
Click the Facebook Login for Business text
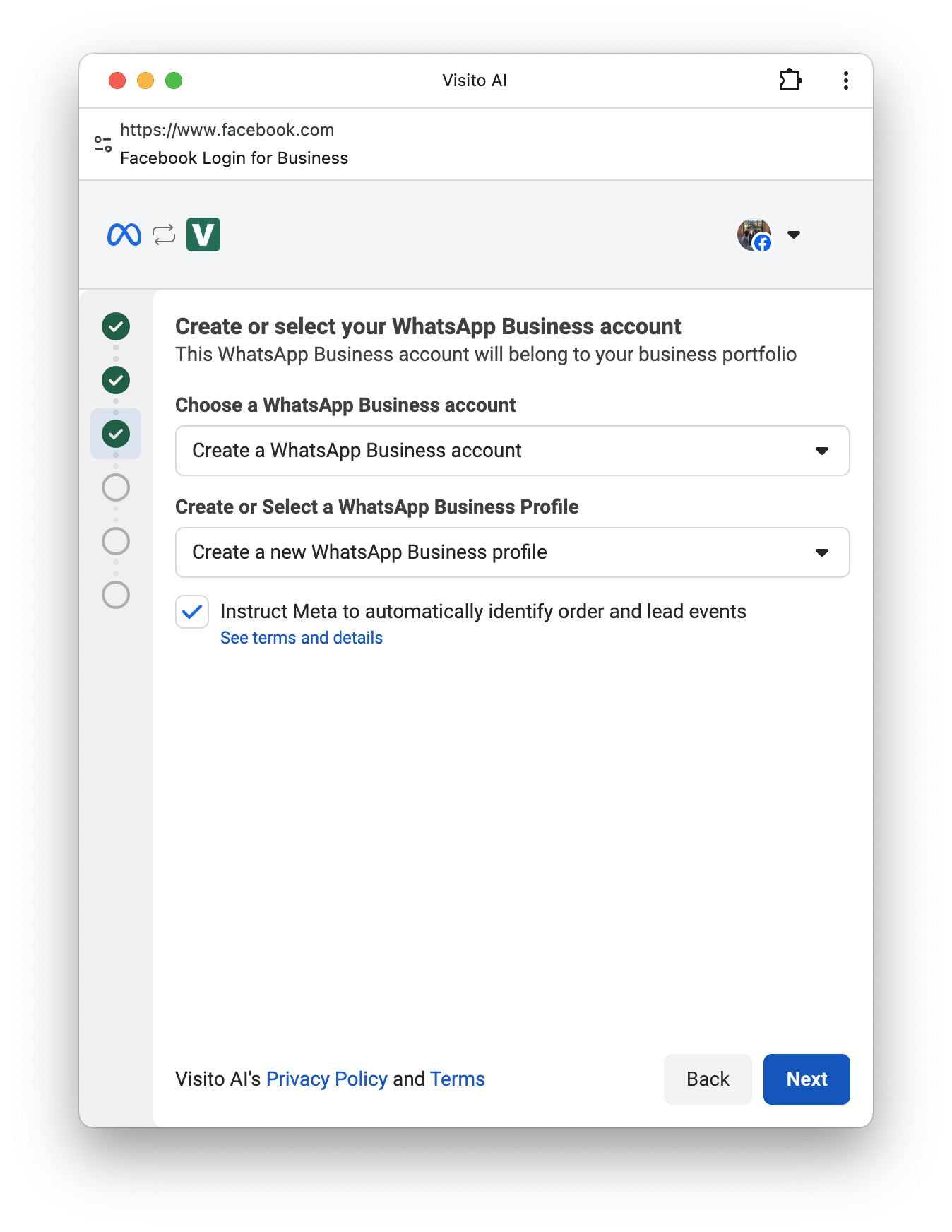234,158
